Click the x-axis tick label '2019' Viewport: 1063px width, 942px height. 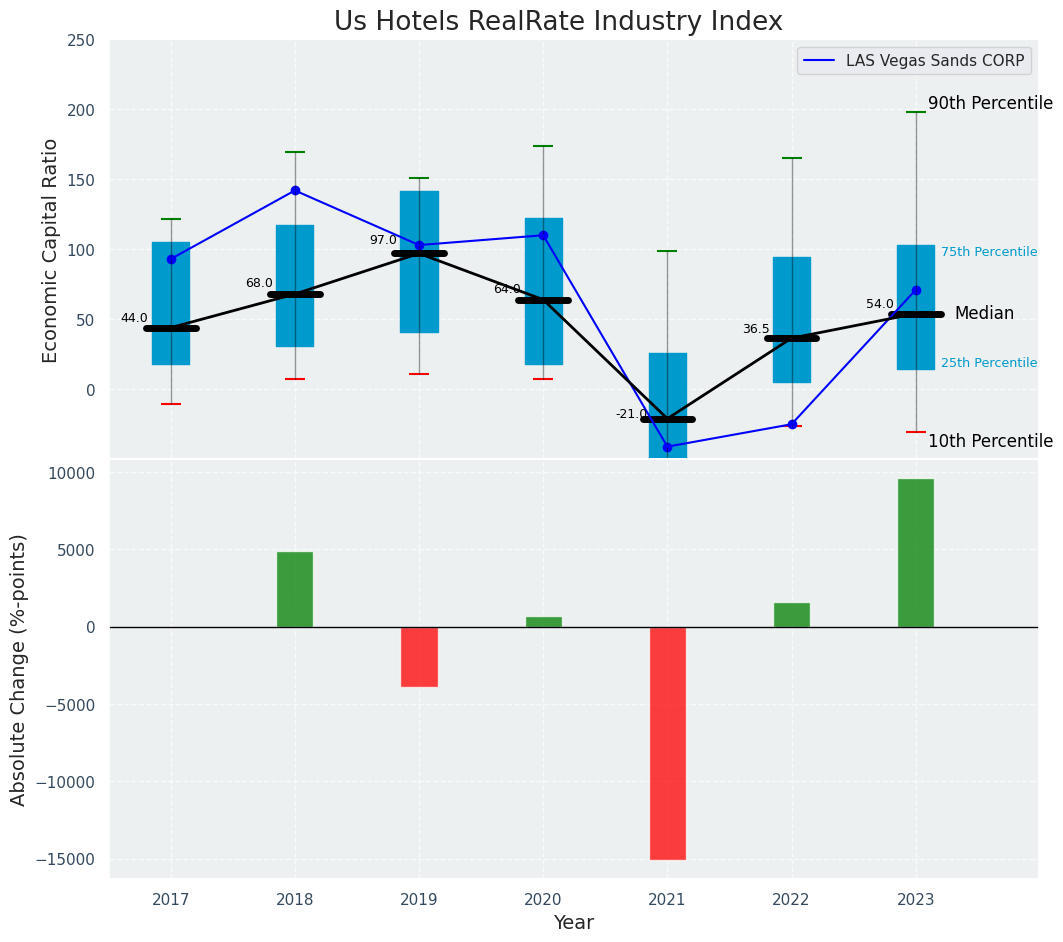tap(419, 900)
